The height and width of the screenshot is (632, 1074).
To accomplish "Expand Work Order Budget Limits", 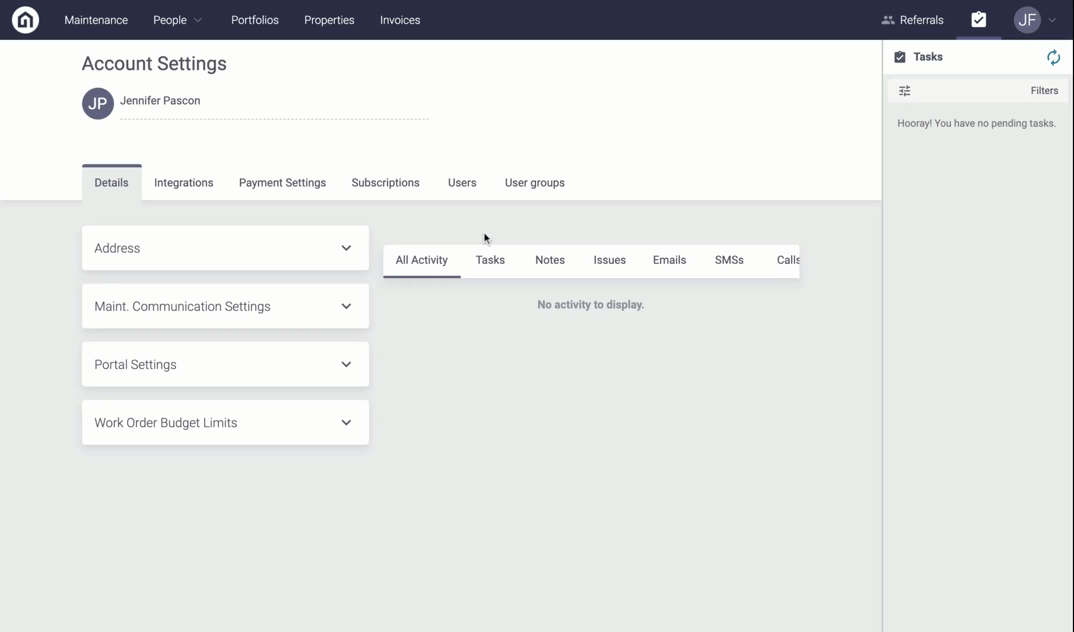I will (x=346, y=423).
